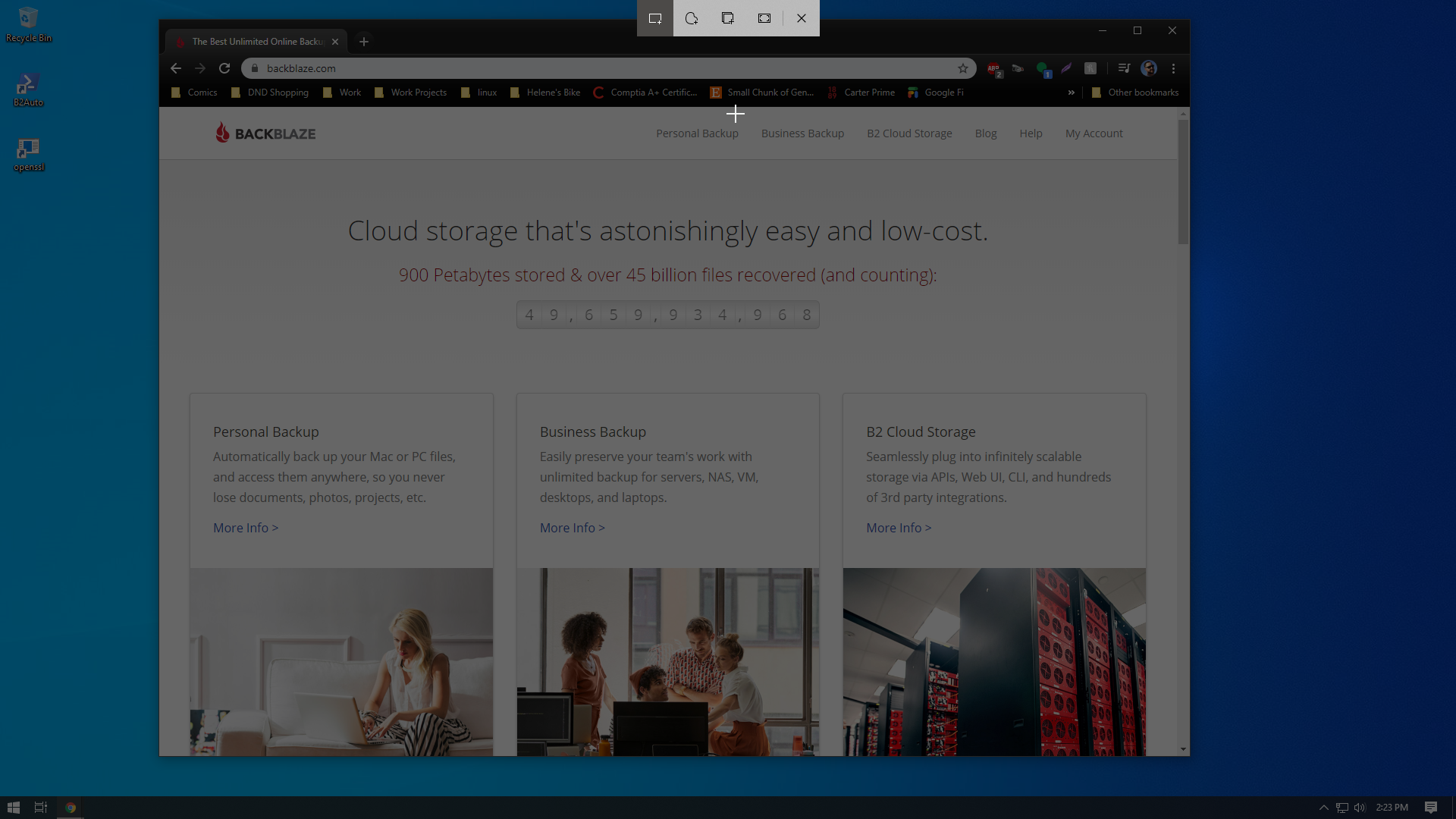
Task: Reload the backblaze.com page
Action: [224, 68]
